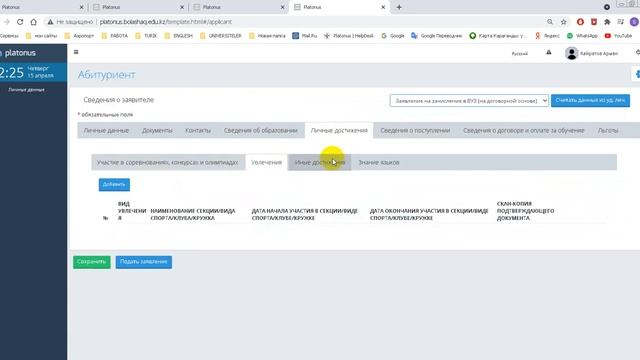The image size is (640, 360).
Task: Click the not-secure warning icon
Action: pos(50,22)
